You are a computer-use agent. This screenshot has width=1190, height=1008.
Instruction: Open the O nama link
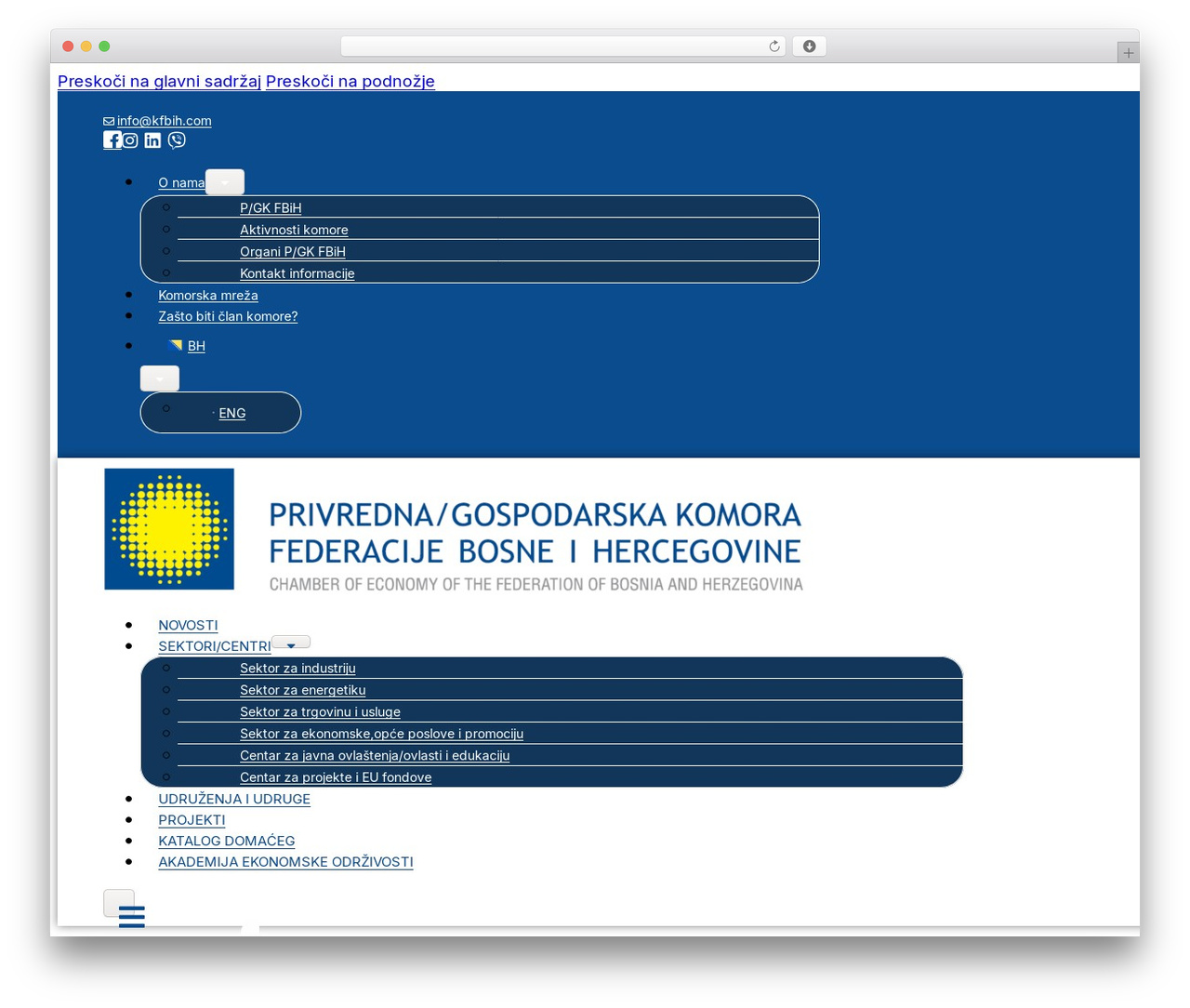tap(181, 183)
